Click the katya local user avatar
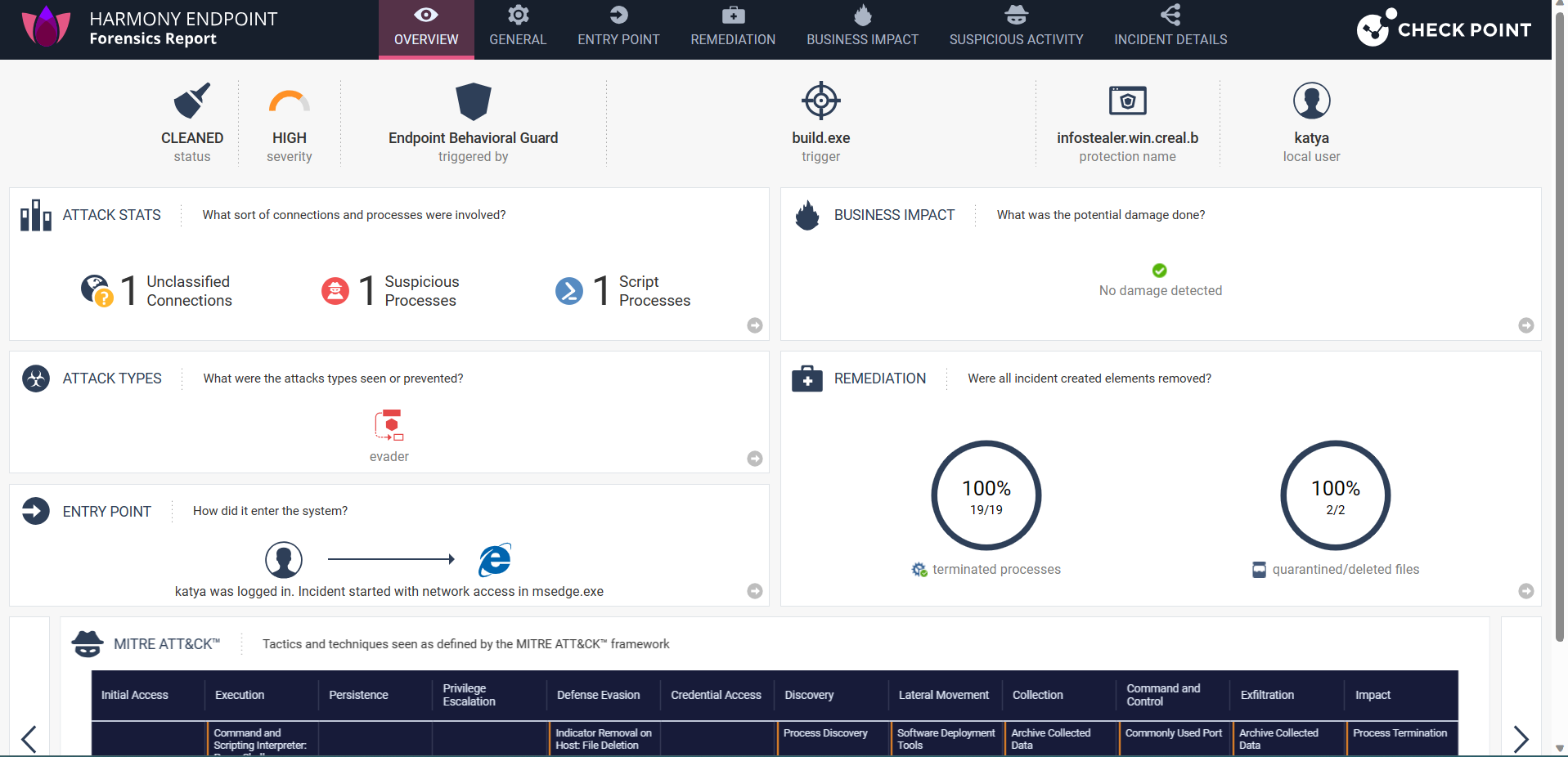The image size is (1568, 757). tap(1311, 101)
